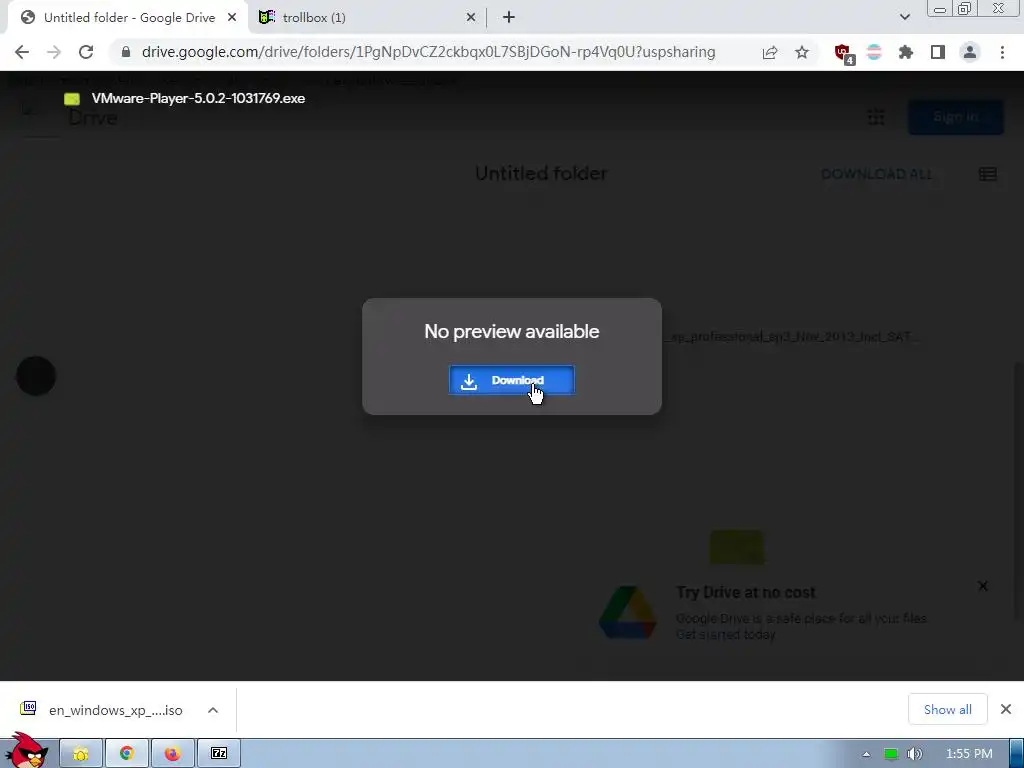Click the share page icon

770,52
